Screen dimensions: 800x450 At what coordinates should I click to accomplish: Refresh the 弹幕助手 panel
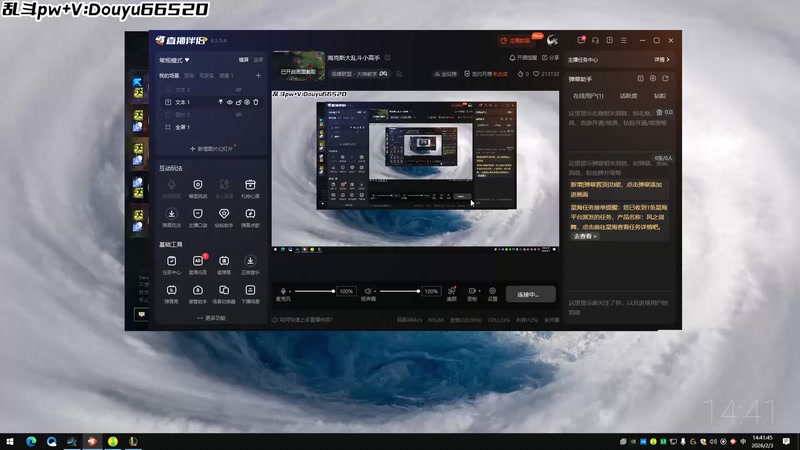click(665, 79)
